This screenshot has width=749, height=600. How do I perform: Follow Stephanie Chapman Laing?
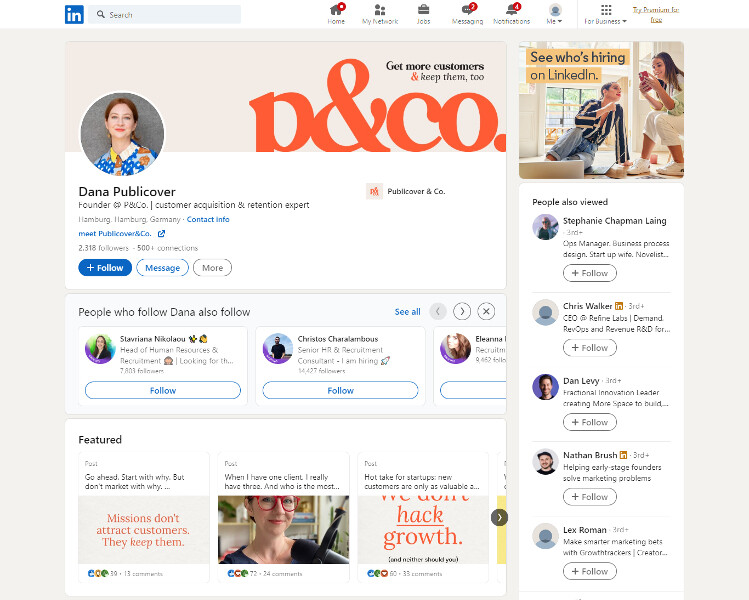click(589, 273)
